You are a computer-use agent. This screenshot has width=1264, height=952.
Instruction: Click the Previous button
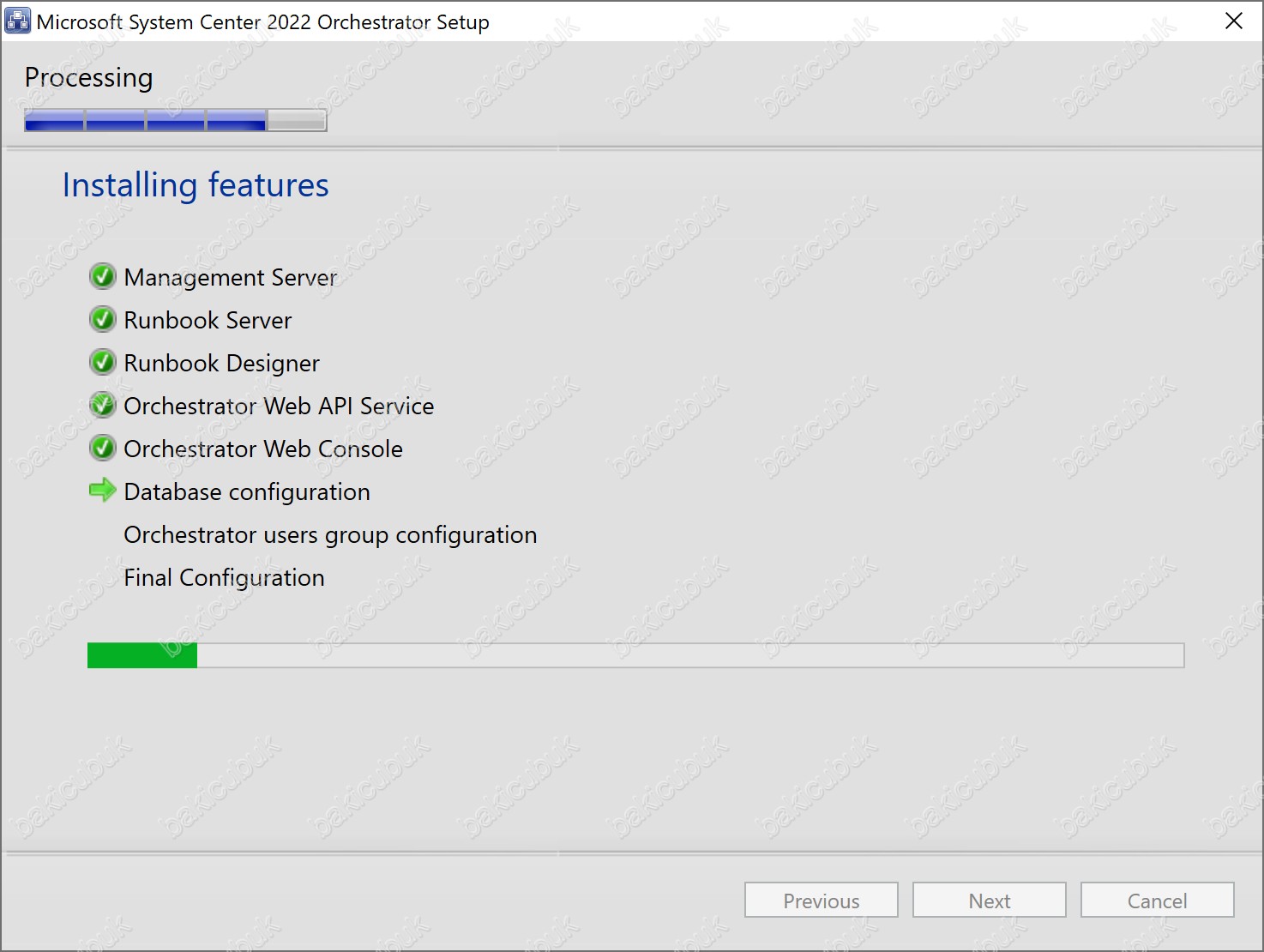(x=822, y=900)
